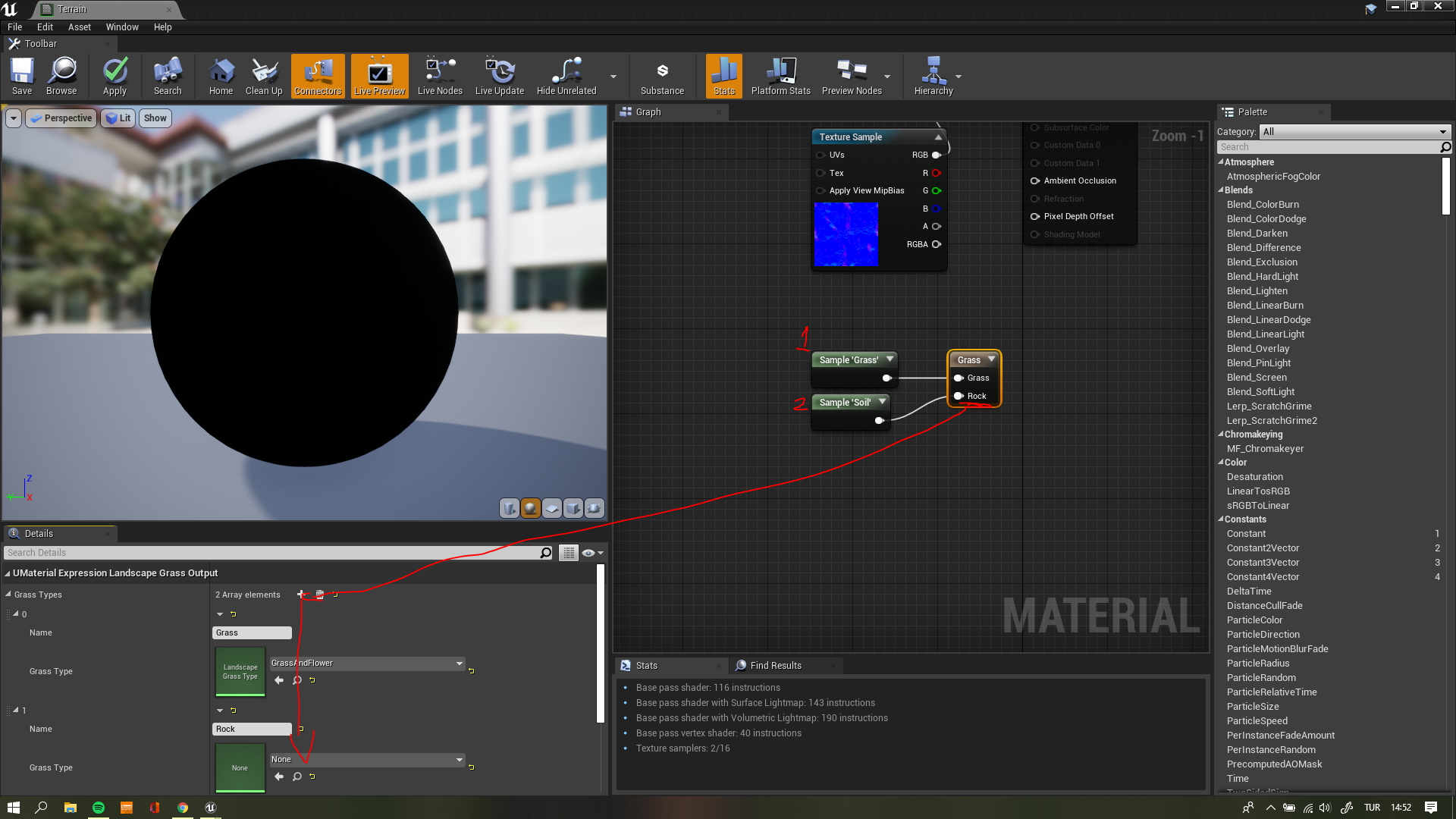Open the Window menu
Image resolution: width=1456 pixels, height=819 pixels.
122,27
